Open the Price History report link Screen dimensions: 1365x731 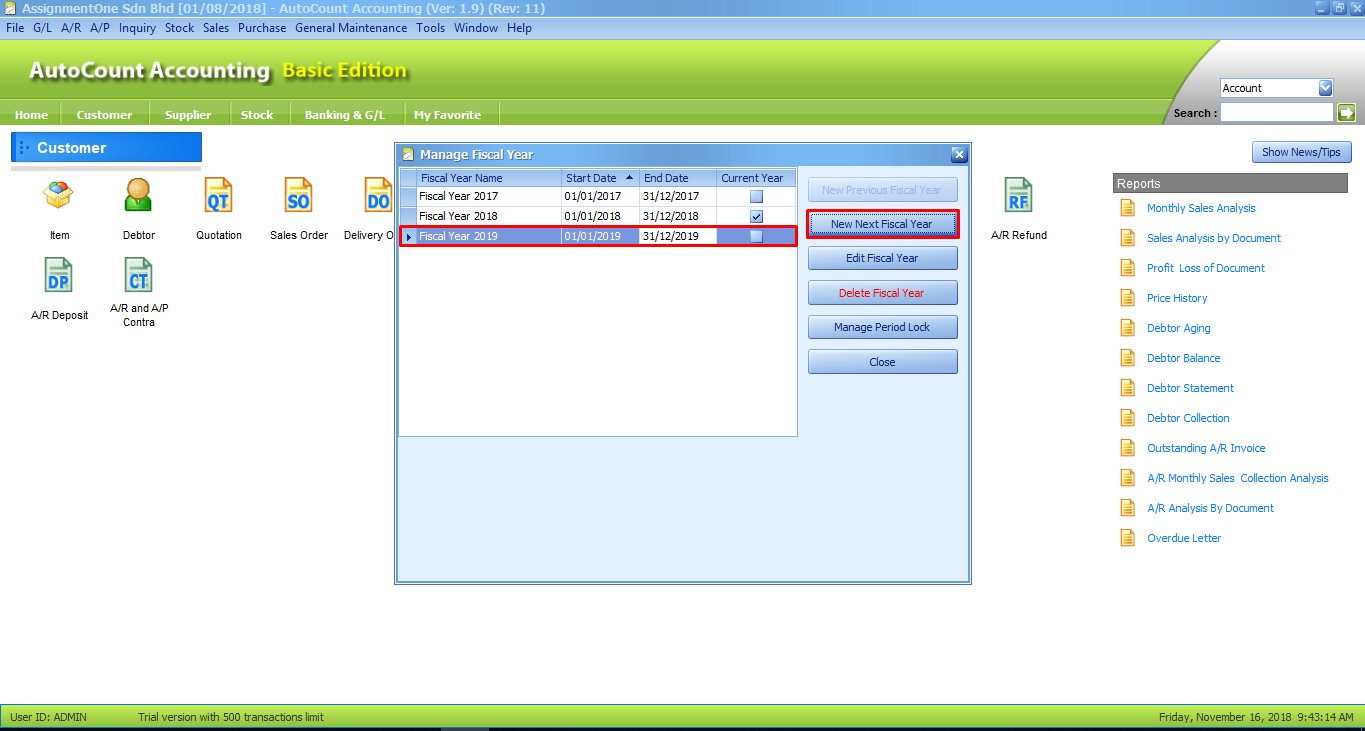click(1177, 298)
